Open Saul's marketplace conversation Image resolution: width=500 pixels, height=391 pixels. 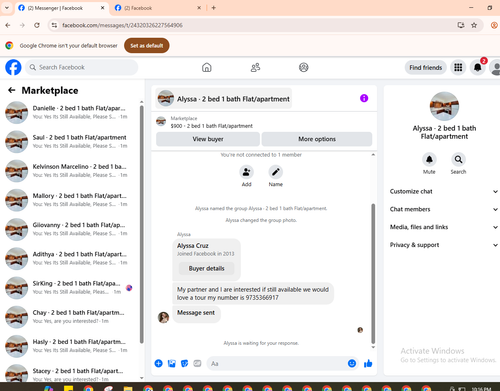point(70,141)
